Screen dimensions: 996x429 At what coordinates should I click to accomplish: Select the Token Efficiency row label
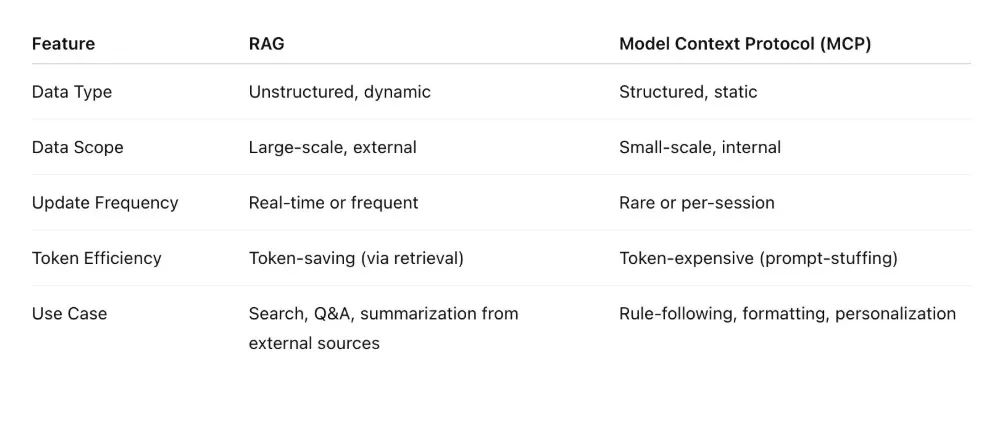click(97, 258)
